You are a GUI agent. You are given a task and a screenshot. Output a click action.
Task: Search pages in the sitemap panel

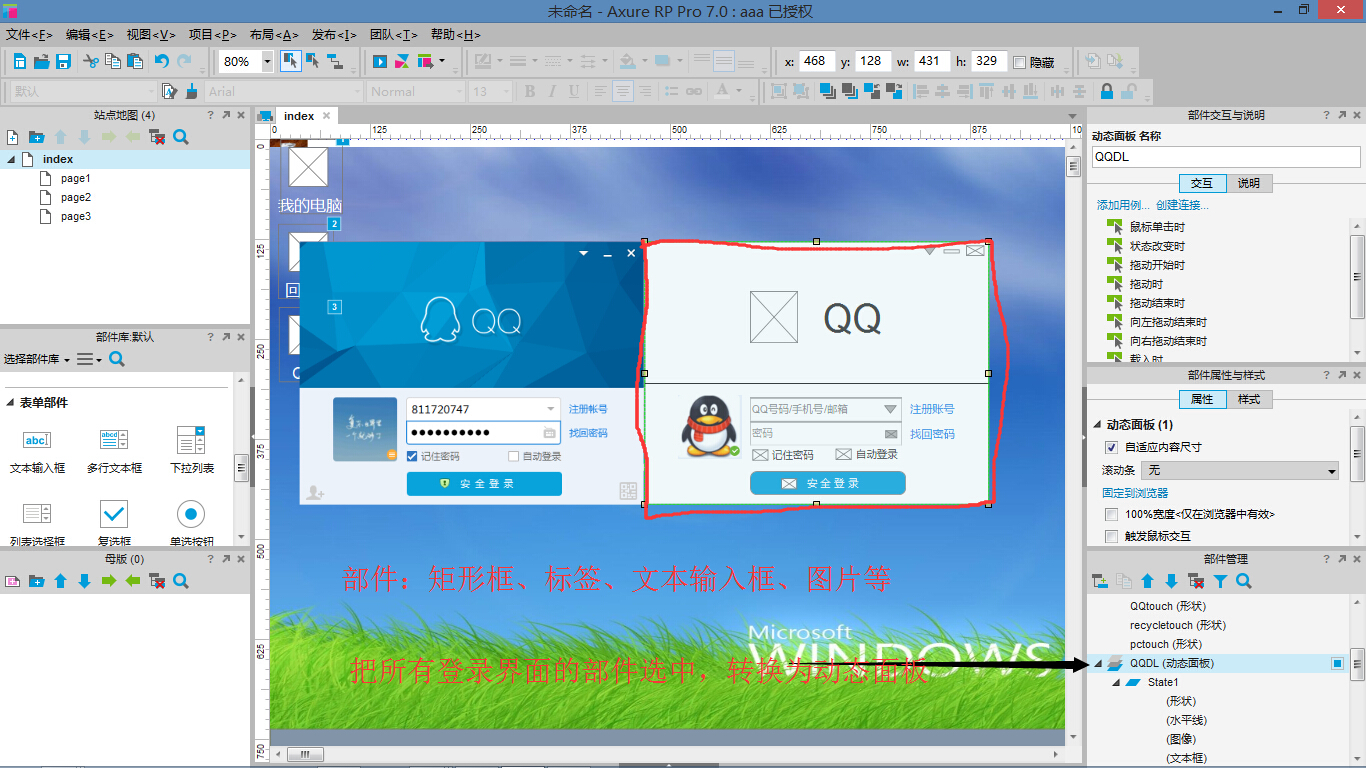click(181, 137)
